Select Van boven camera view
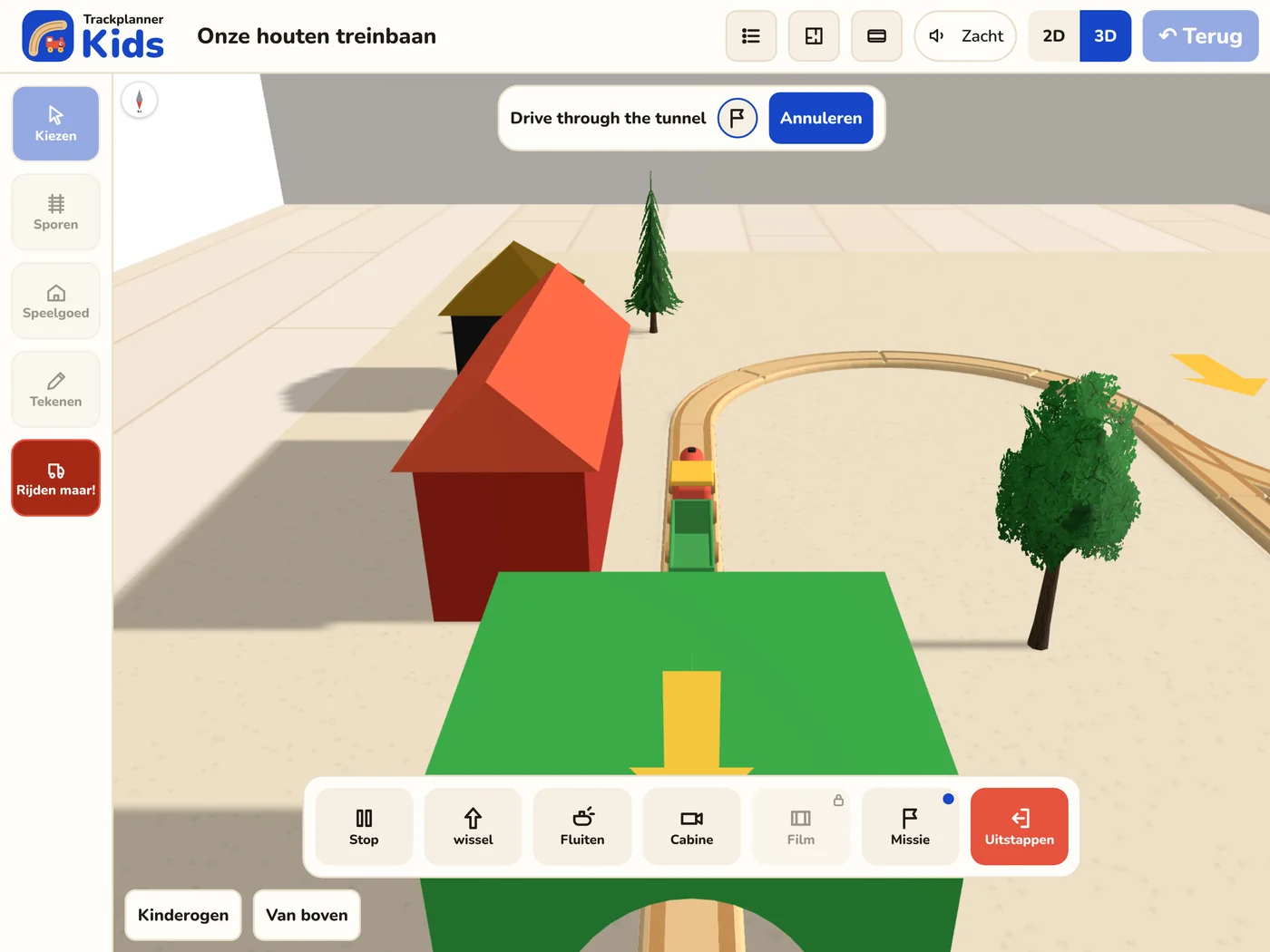Image resolution: width=1270 pixels, height=952 pixels. [x=307, y=915]
